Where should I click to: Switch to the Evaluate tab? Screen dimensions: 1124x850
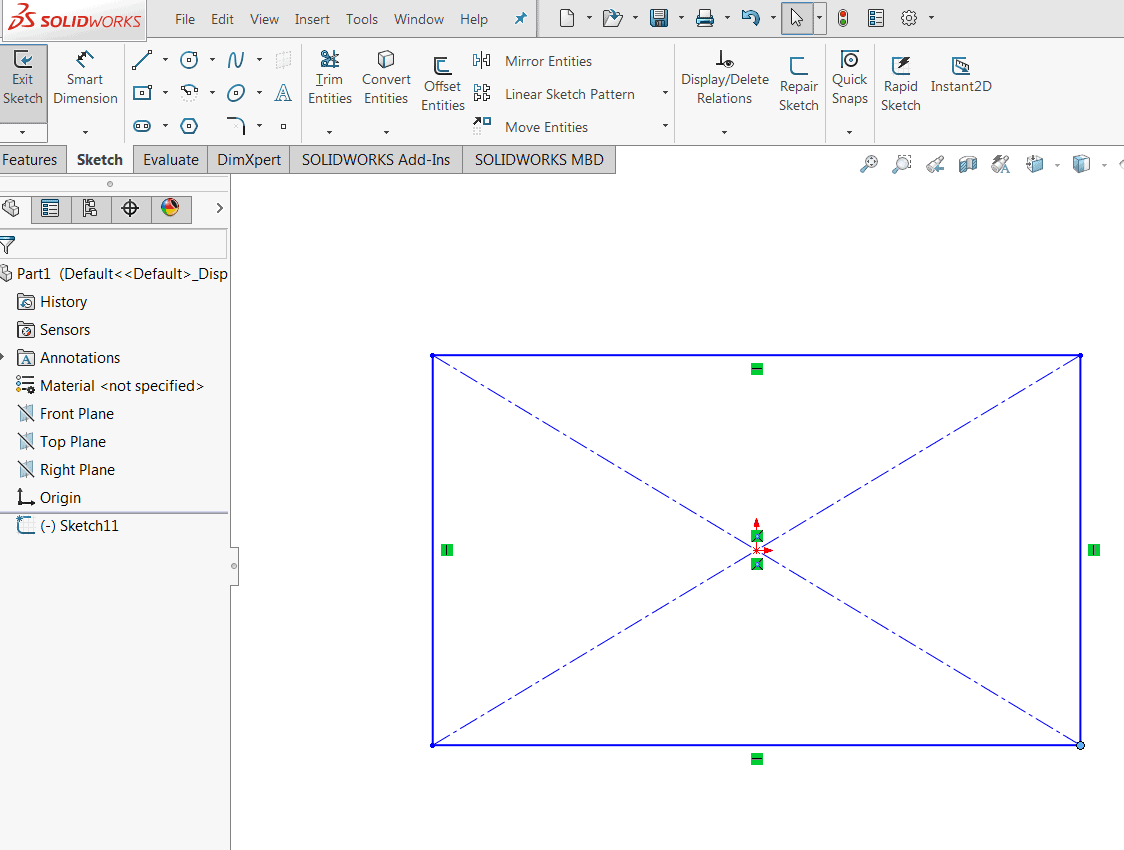pyautogui.click(x=171, y=160)
